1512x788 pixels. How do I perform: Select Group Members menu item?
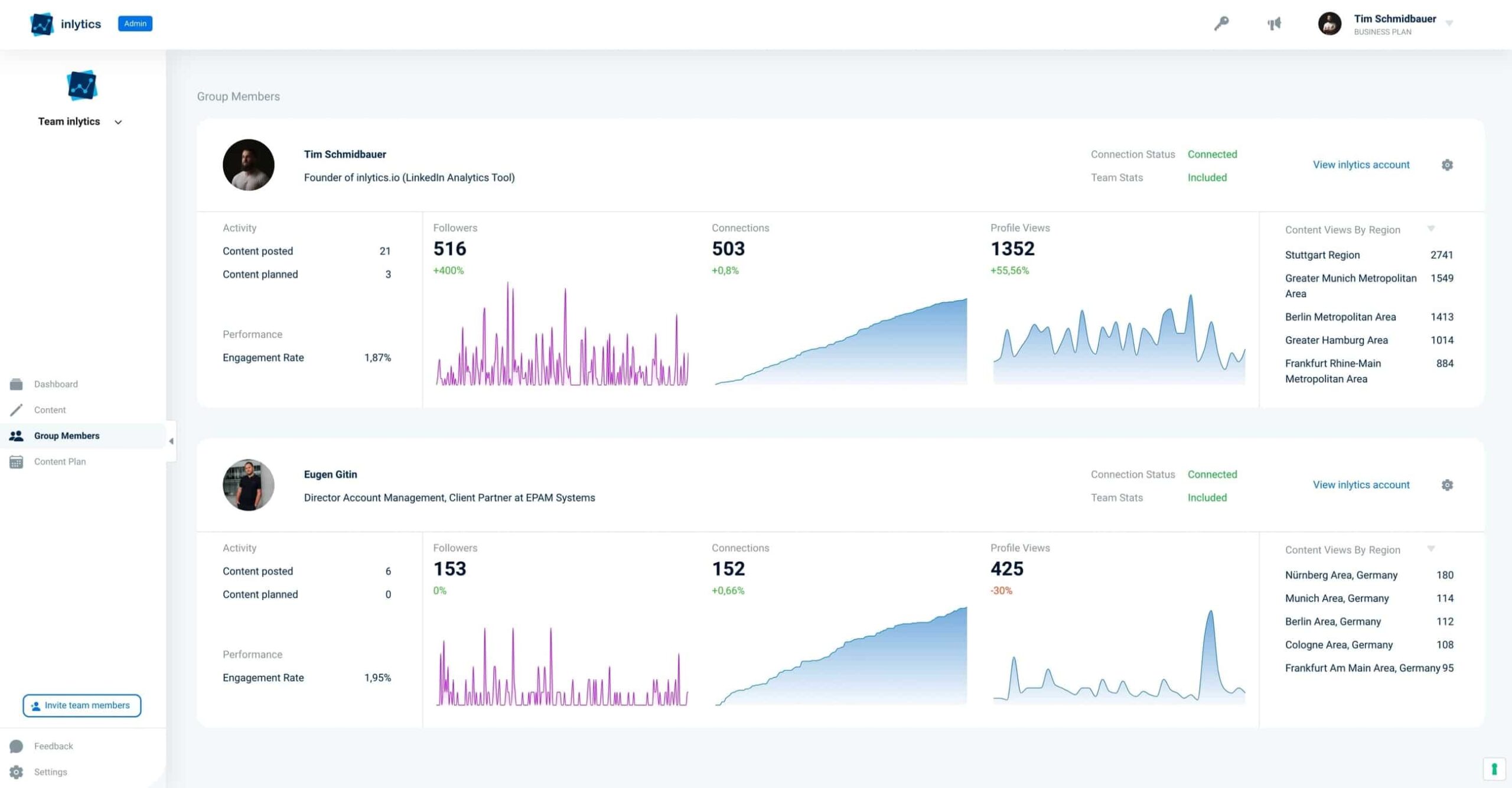click(x=66, y=436)
